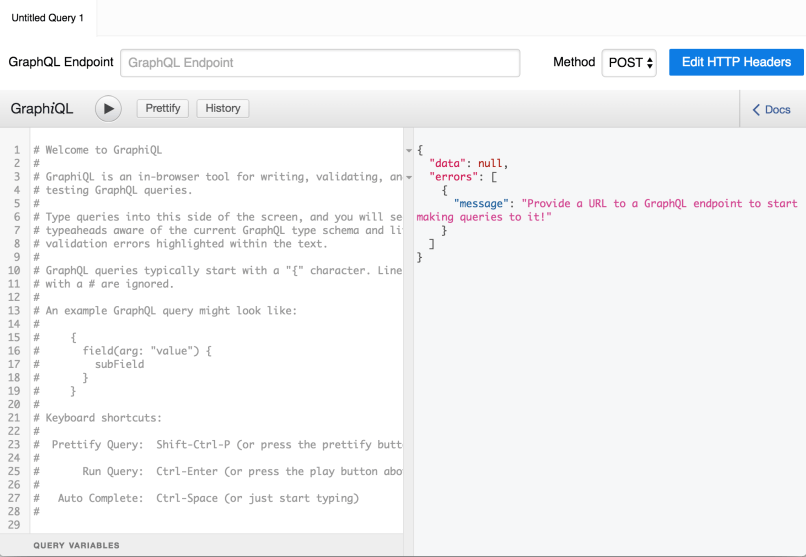This screenshot has height=557, width=806.
Task: Click line number 15 in the editor gutter
Action: tap(16, 337)
